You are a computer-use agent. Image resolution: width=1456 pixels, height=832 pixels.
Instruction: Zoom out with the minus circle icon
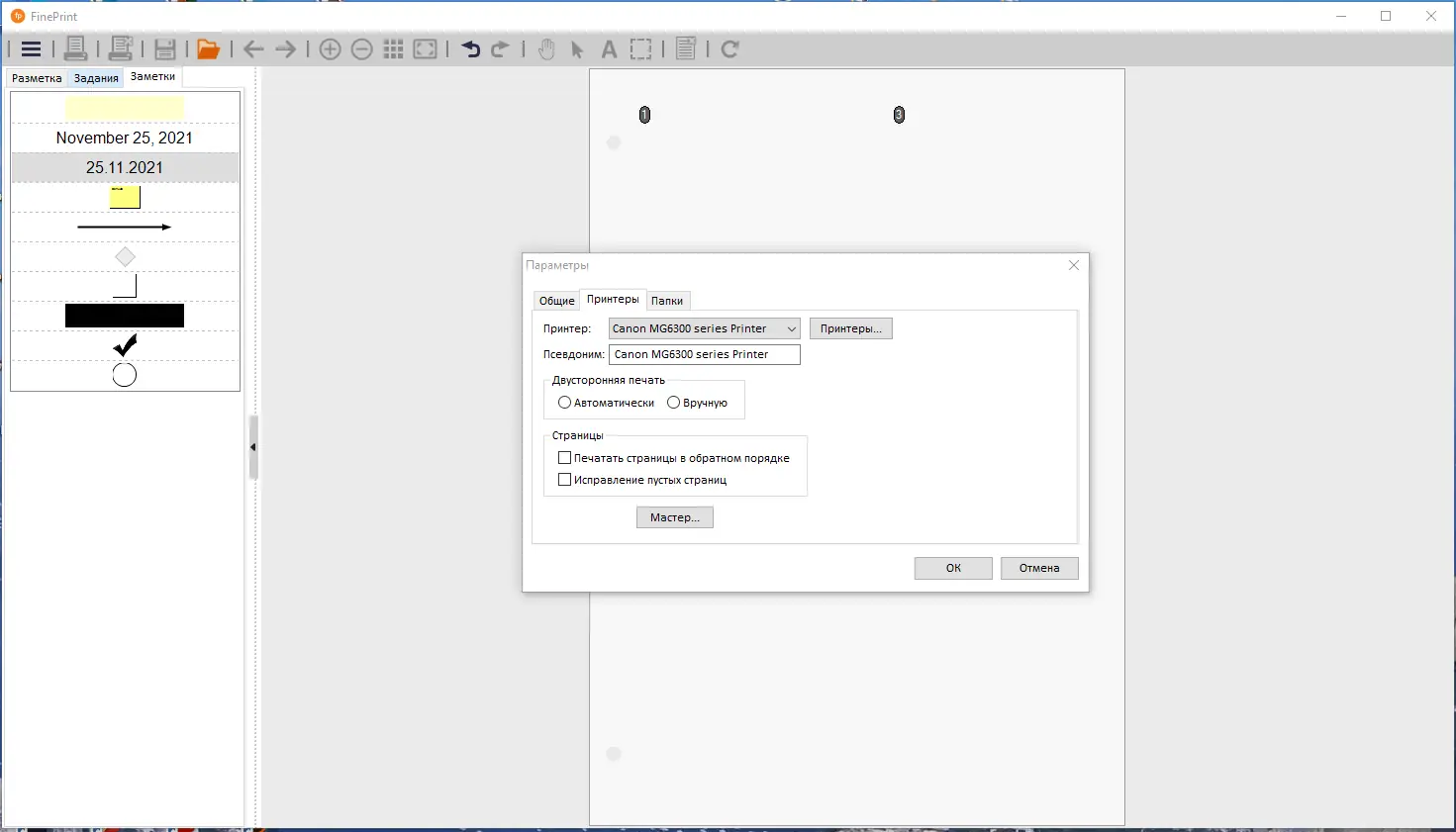[362, 49]
